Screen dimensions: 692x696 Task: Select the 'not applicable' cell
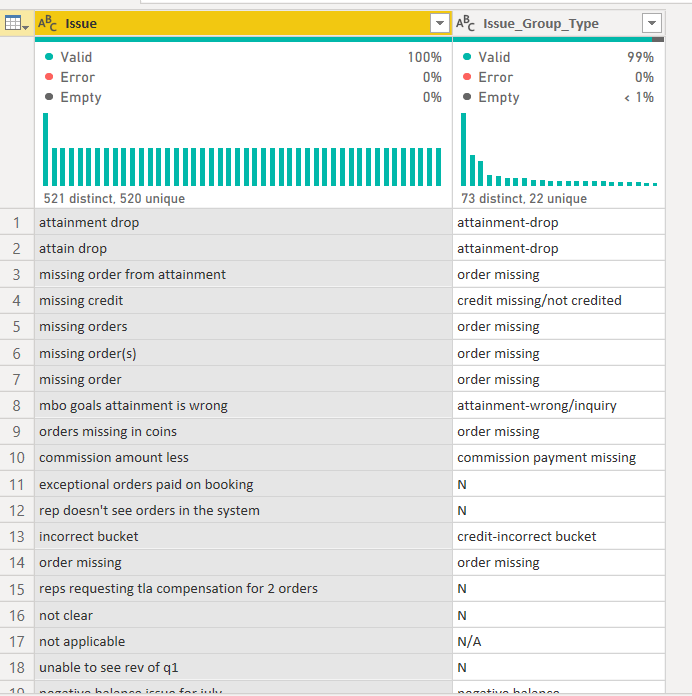(x=243, y=641)
